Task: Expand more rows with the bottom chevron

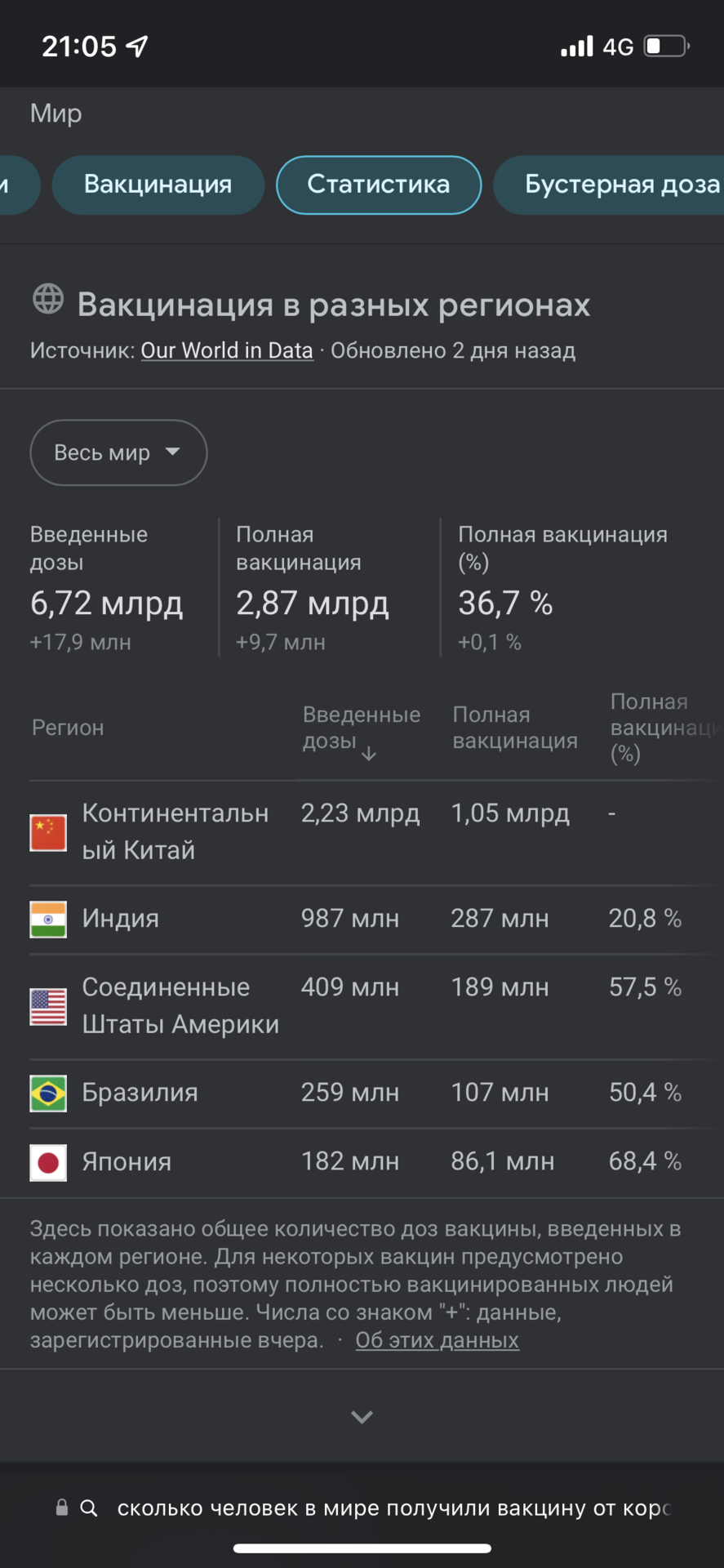Action: coord(362,1416)
